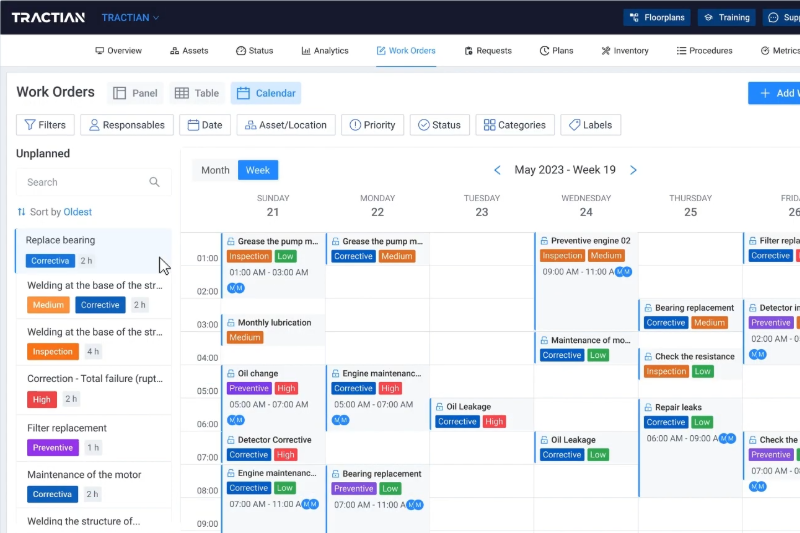Viewport: 800px width, 533px height.
Task: Open Filters funnel button
Action: (44, 125)
